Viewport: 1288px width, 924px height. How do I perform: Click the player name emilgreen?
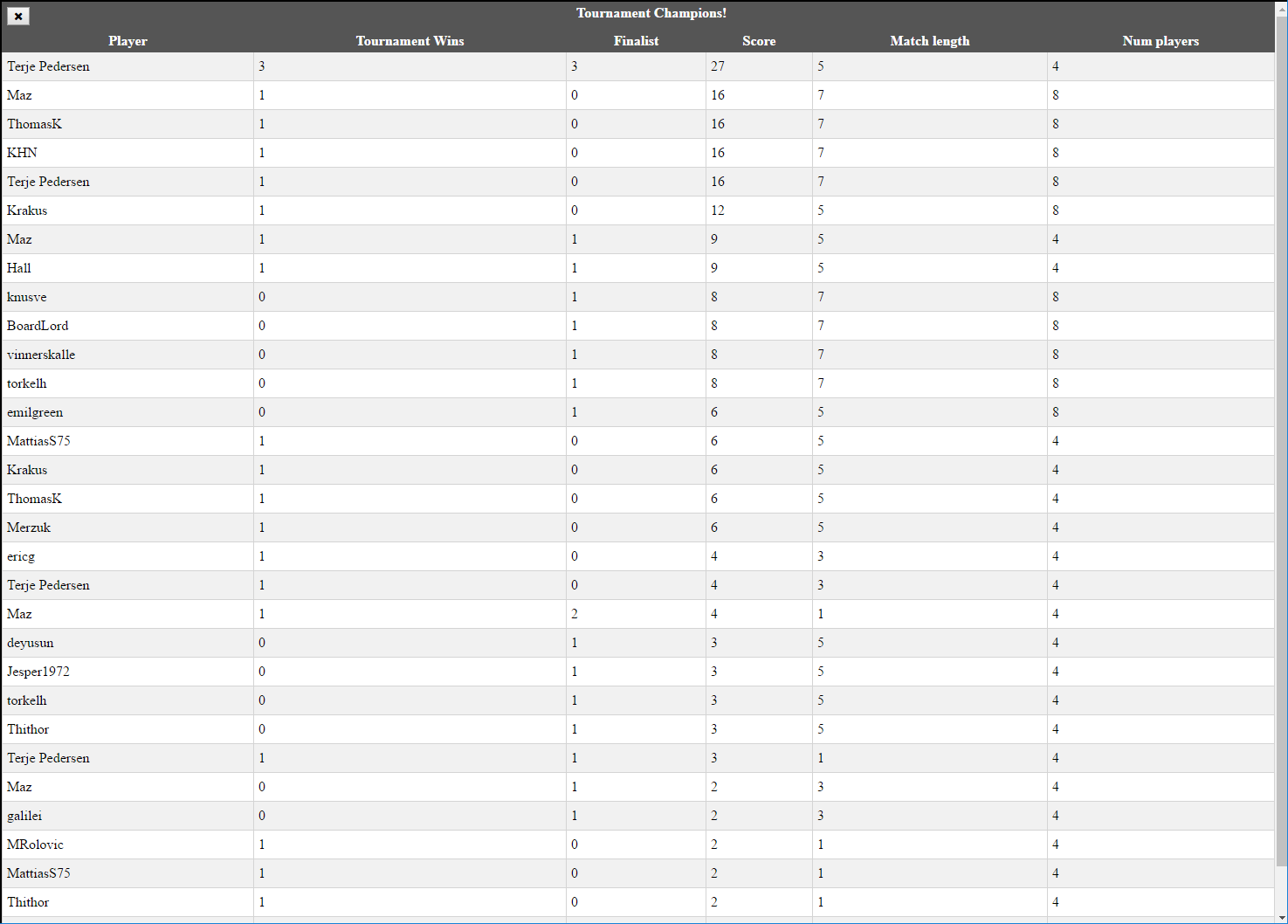(35, 412)
